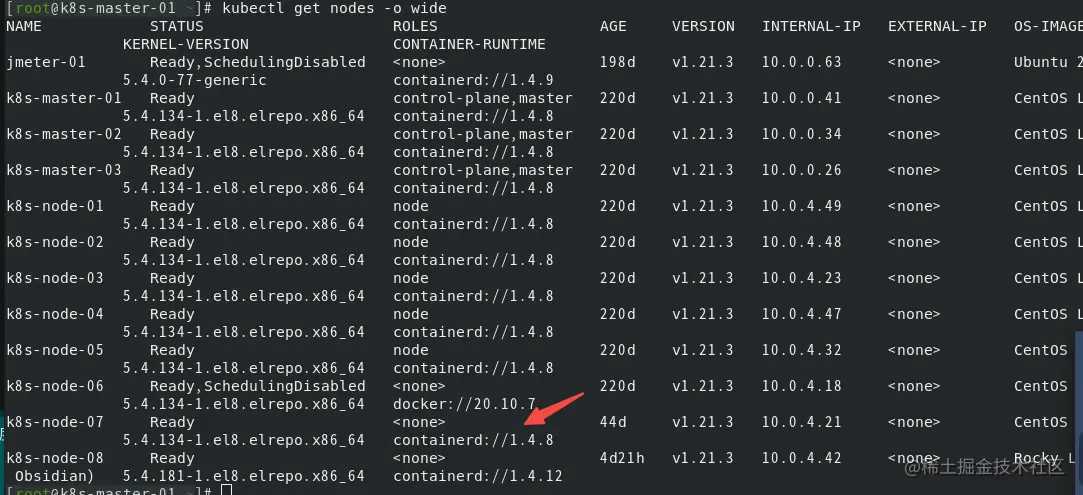Click the internal IP 10.0.4.42

tap(802, 458)
